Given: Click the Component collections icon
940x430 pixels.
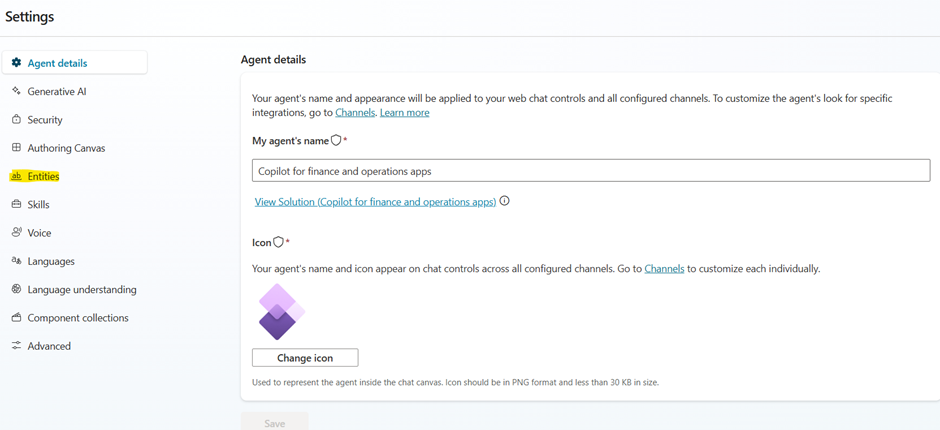Looking at the screenshot, I should 16,317.
